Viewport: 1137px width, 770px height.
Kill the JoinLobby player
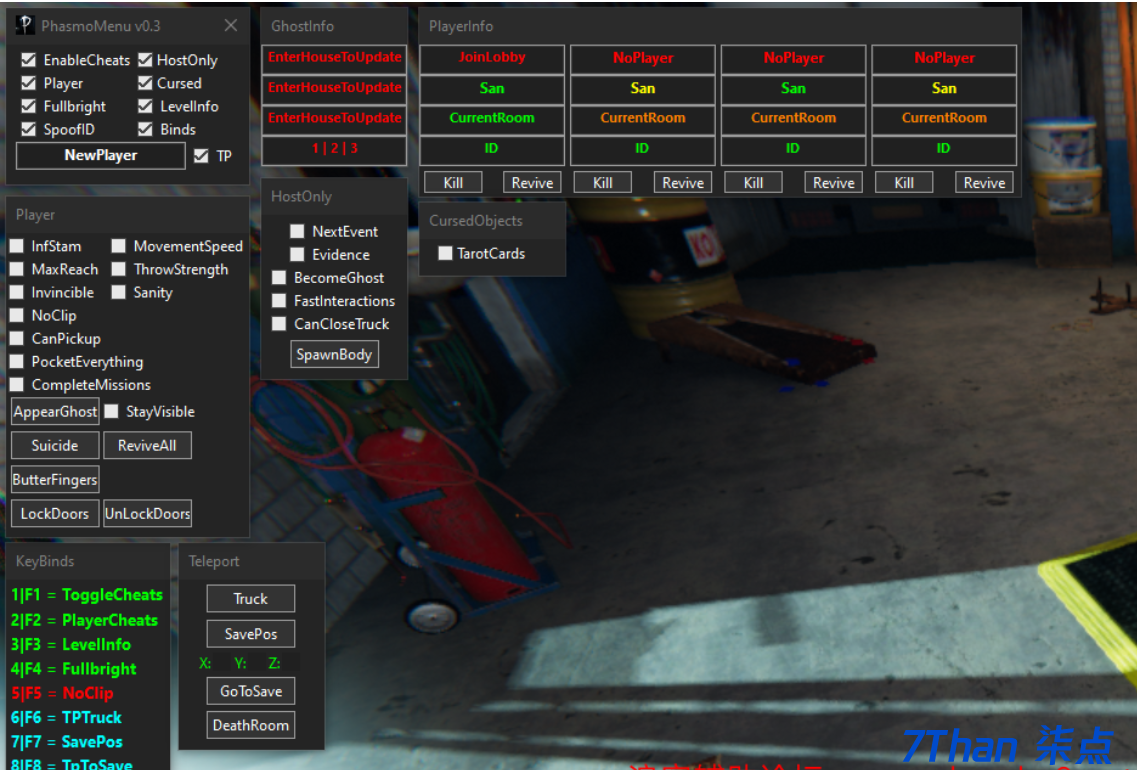point(453,183)
